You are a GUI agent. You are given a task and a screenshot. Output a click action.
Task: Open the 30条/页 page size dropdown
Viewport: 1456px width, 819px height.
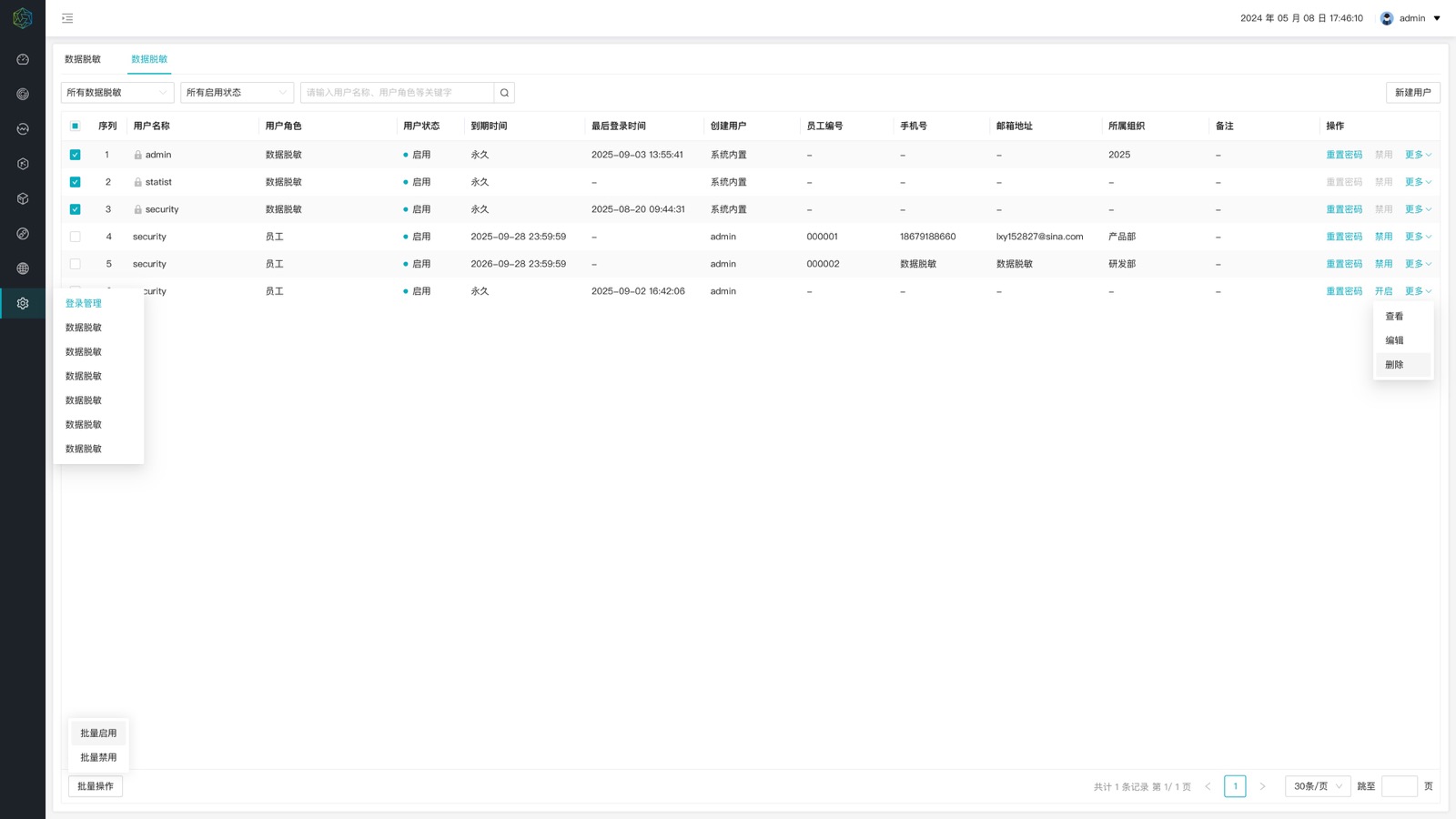(1318, 786)
